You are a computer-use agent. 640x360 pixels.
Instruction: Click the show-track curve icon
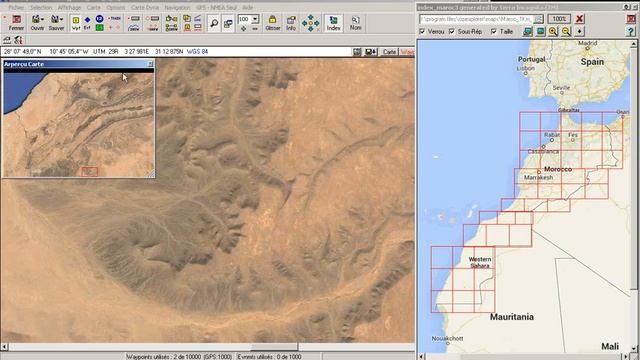pos(134,27)
